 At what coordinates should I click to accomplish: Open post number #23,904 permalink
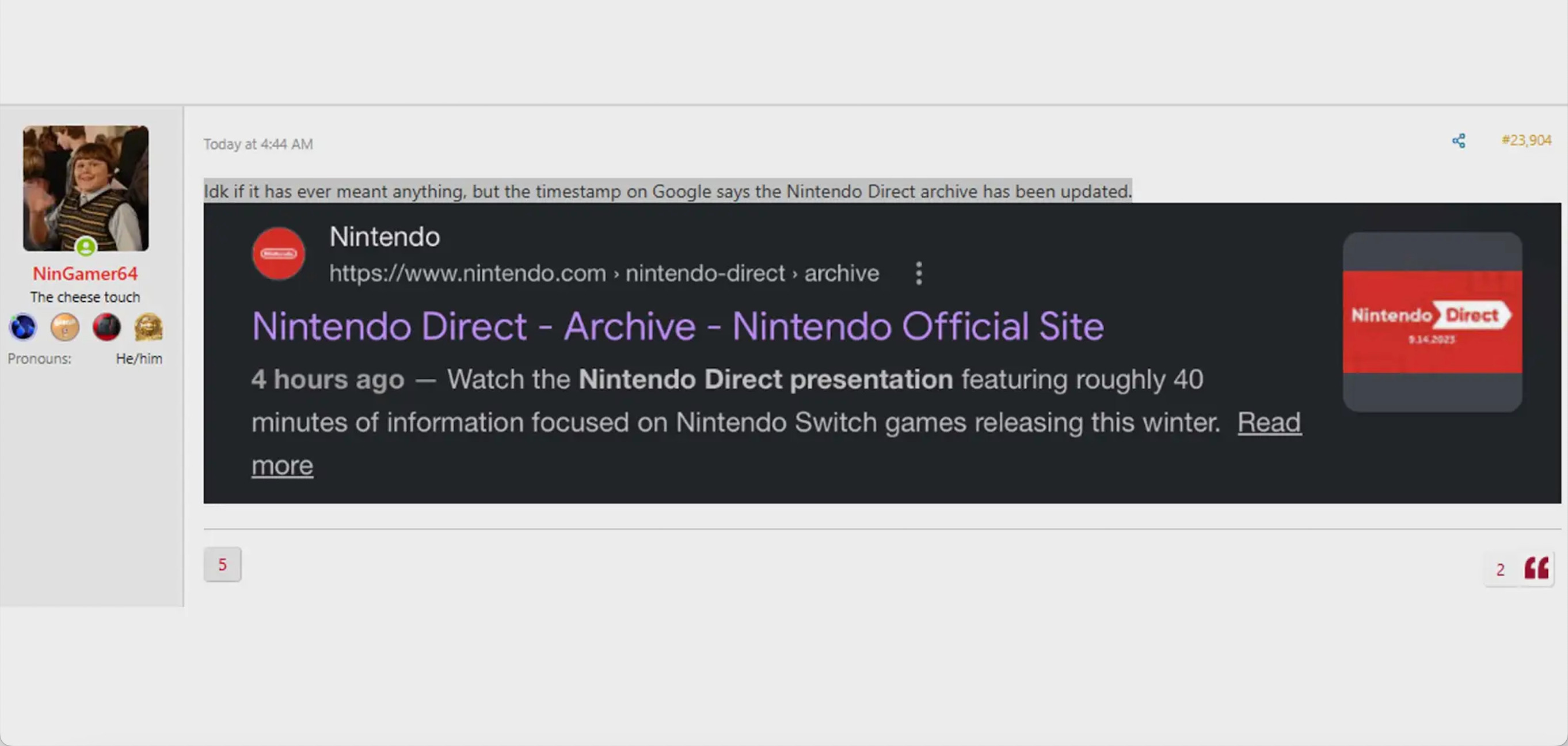pos(1526,140)
